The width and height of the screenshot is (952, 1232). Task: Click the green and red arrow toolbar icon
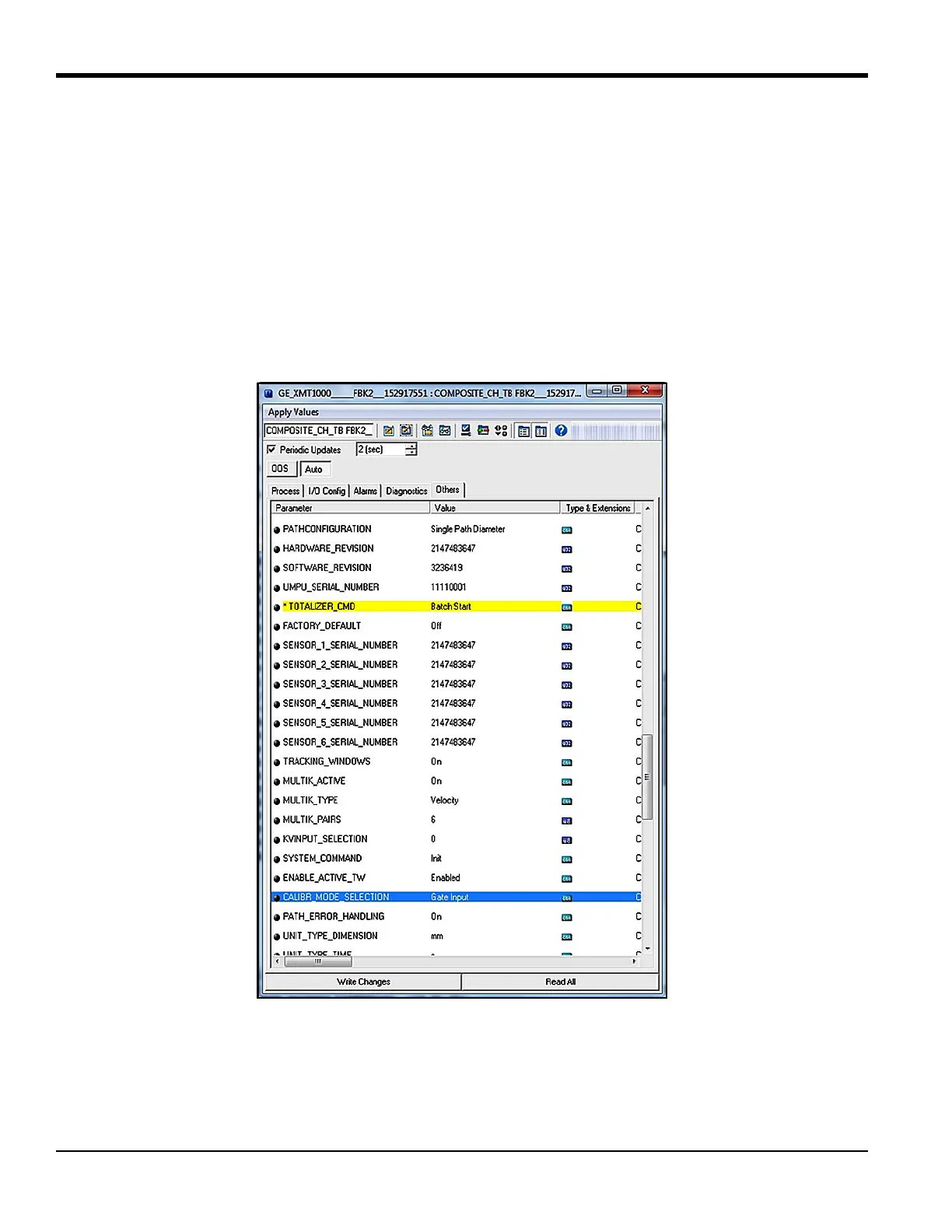483,430
